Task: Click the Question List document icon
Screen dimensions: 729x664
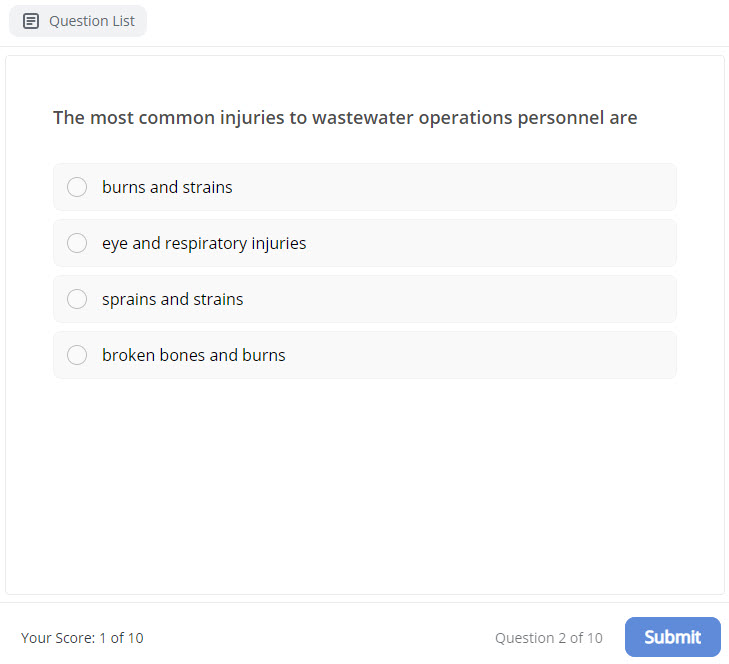Action: [31, 21]
